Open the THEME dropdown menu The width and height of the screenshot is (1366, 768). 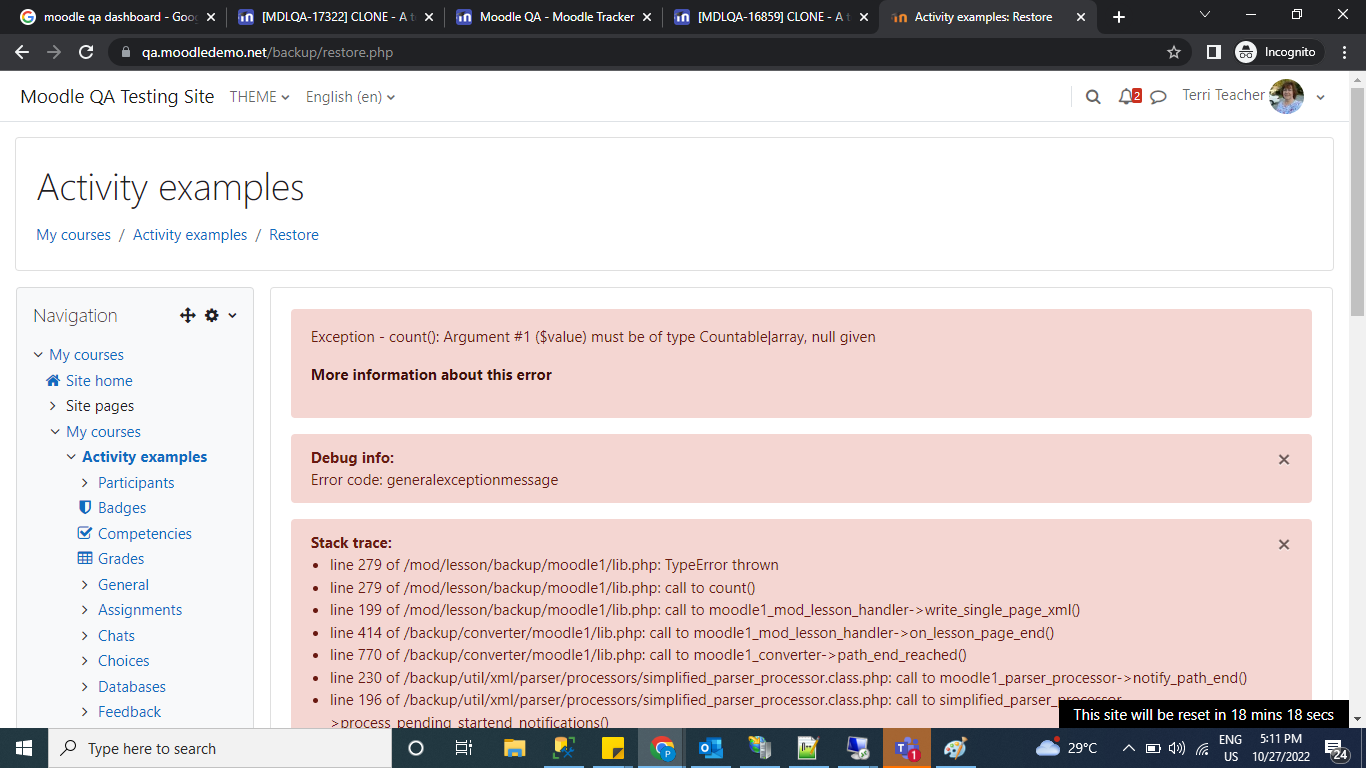(x=260, y=97)
